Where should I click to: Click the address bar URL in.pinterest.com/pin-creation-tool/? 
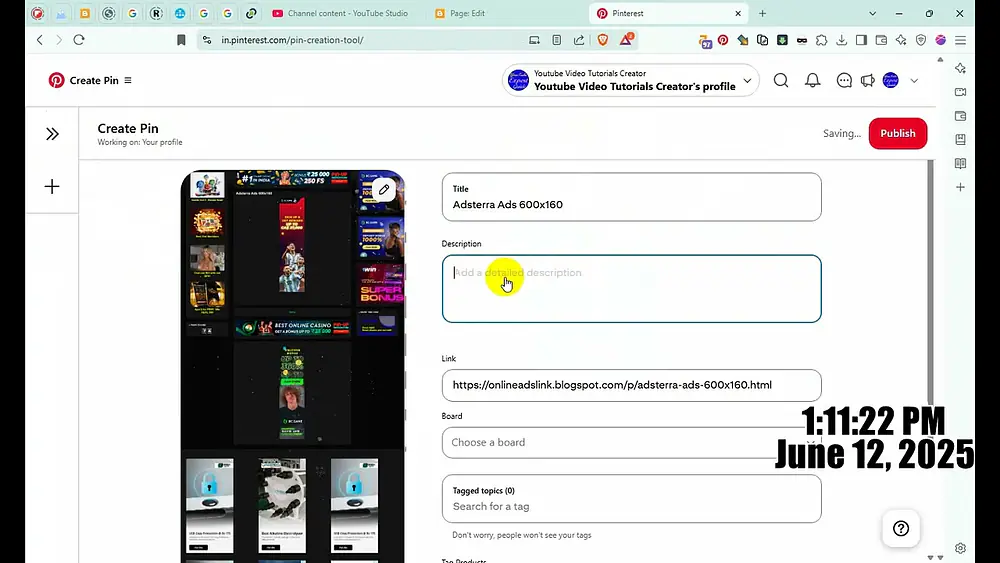pos(292,40)
